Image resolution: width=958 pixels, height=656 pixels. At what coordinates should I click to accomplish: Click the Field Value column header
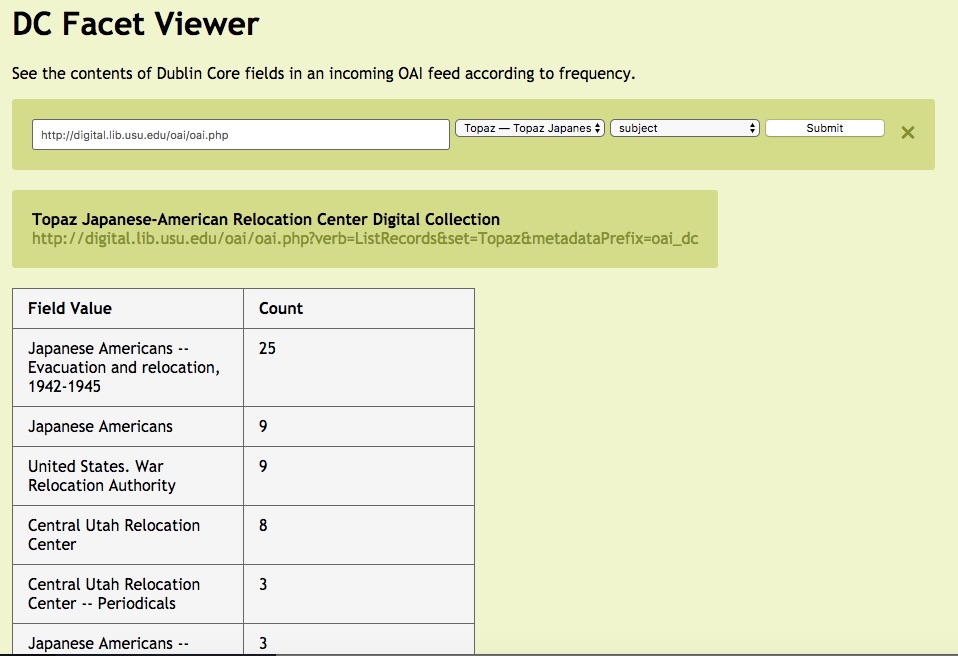pos(70,308)
